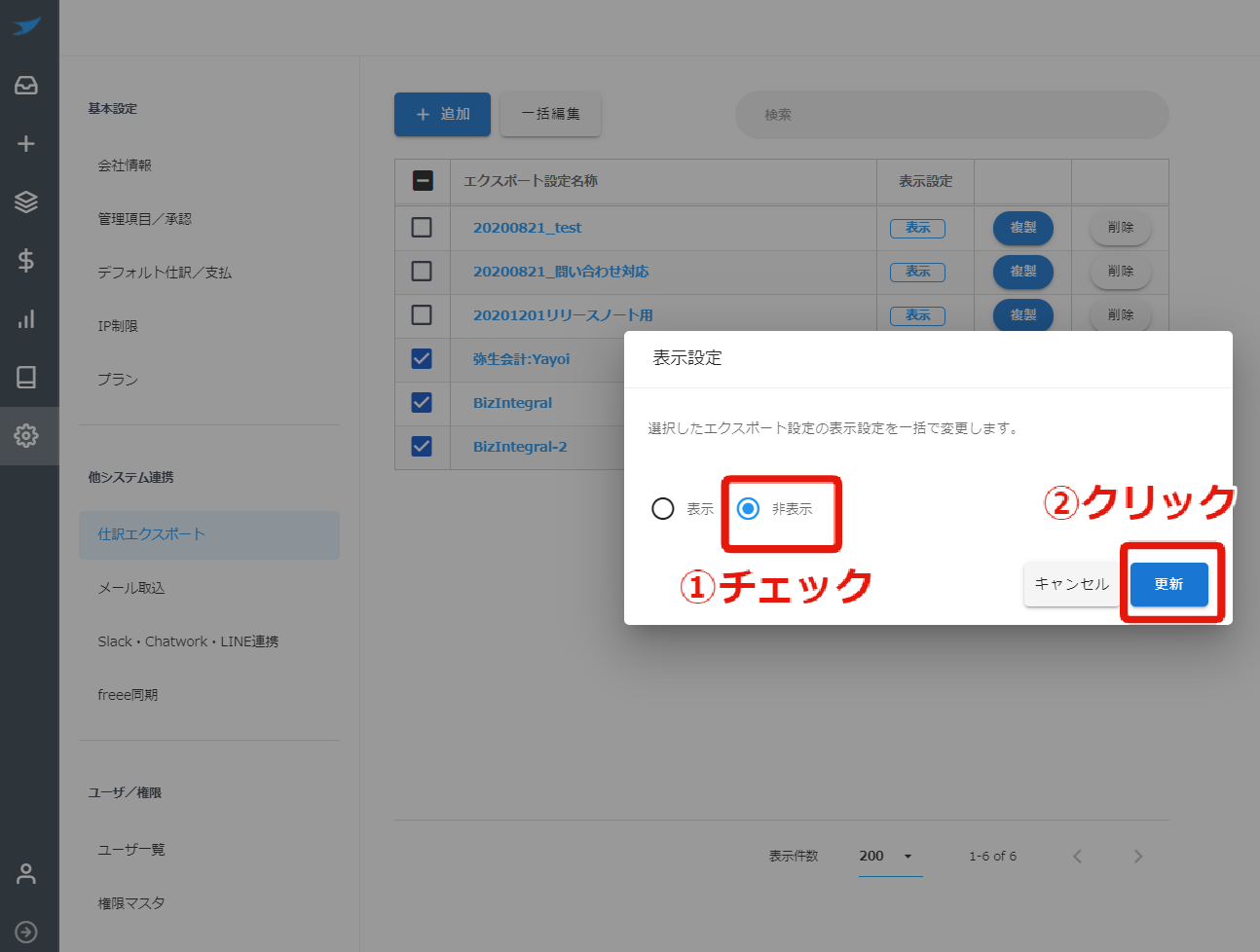The height and width of the screenshot is (952, 1260).
Task: Open the 20201201リリースノート用 link
Action: point(563,315)
